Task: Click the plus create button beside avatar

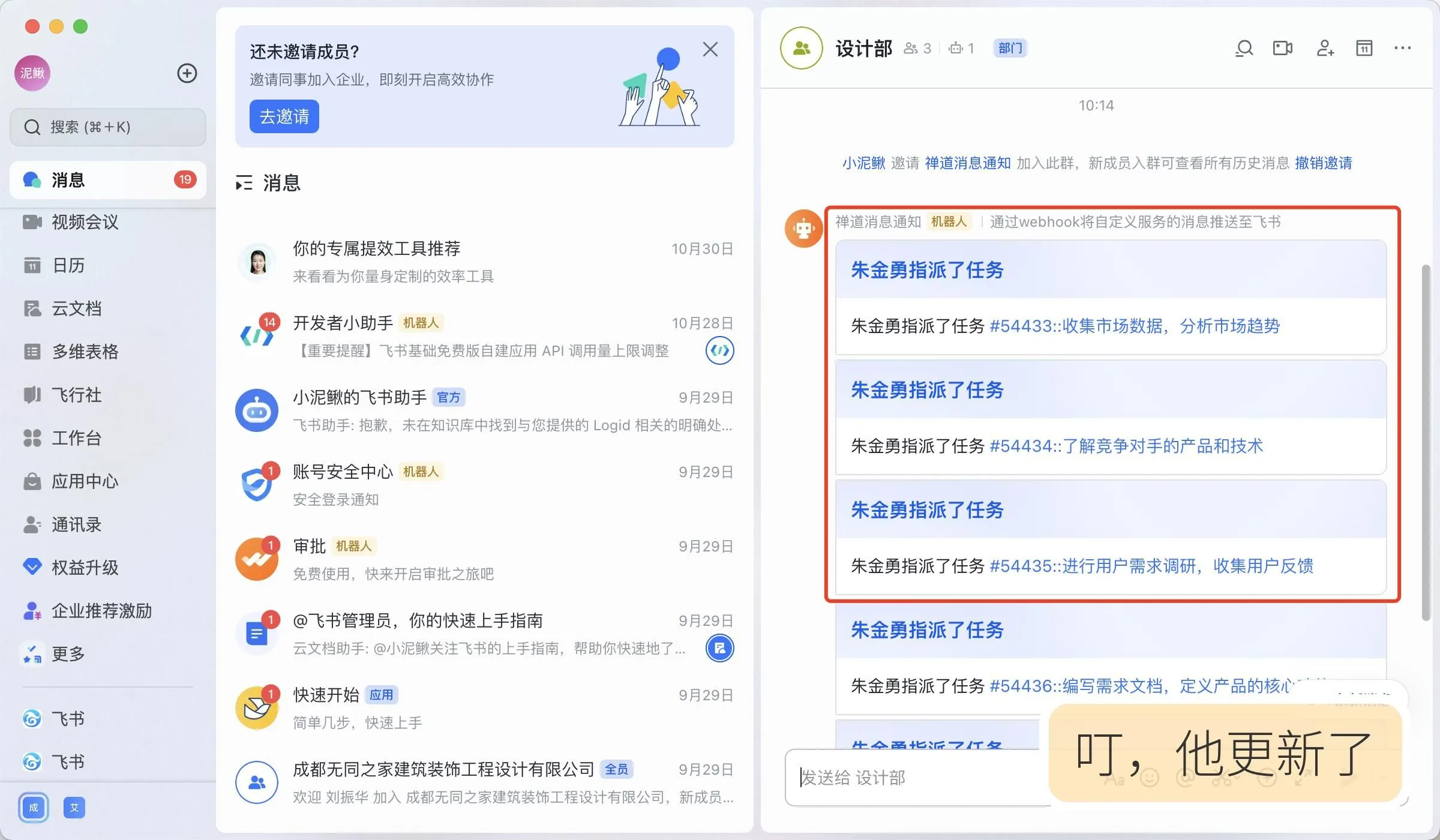Action: 187,73
